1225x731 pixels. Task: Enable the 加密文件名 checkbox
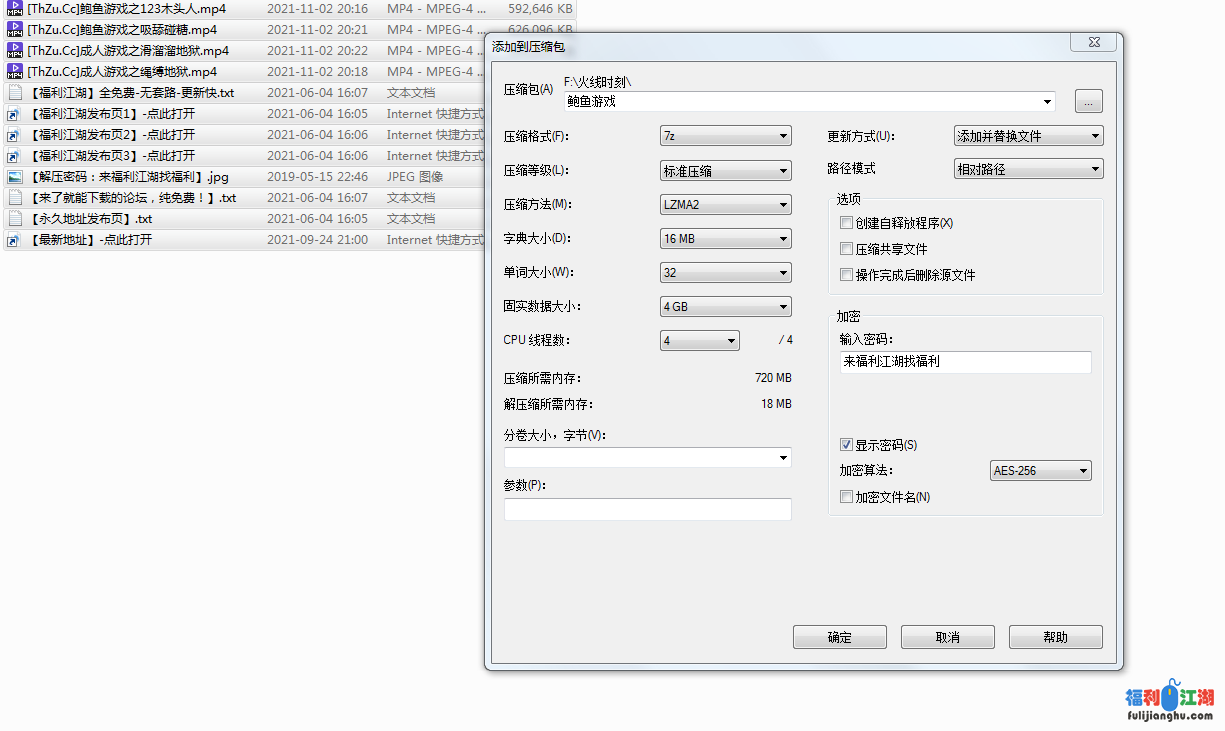point(847,497)
